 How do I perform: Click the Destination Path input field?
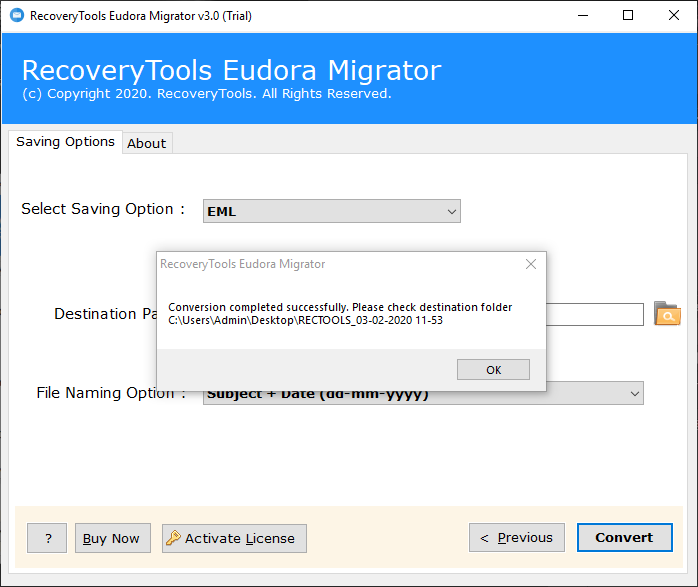(595, 315)
